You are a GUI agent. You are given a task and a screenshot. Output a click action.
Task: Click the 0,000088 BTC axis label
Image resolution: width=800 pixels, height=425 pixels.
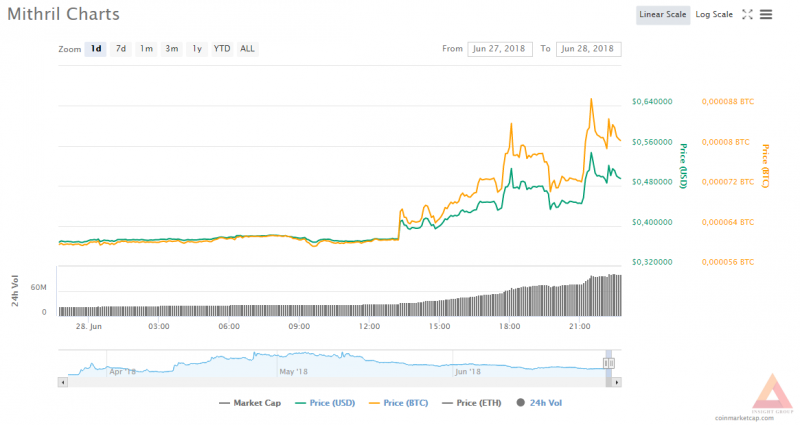click(x=728, y=102)
